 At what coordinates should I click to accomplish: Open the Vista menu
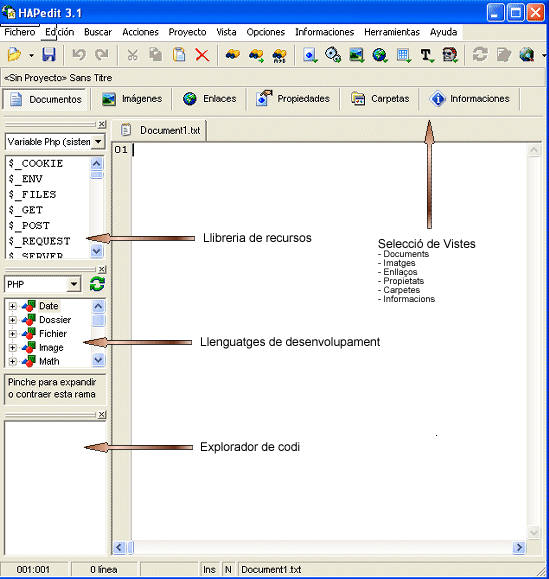pos(226,32)
